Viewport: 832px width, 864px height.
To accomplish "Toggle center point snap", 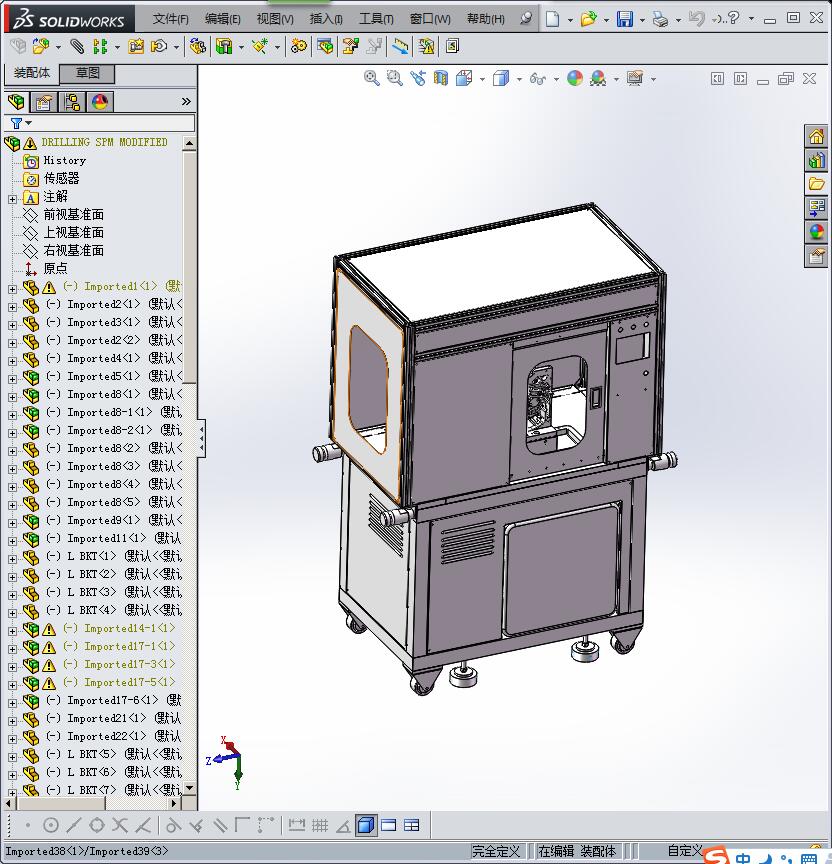I will [51, 825].
